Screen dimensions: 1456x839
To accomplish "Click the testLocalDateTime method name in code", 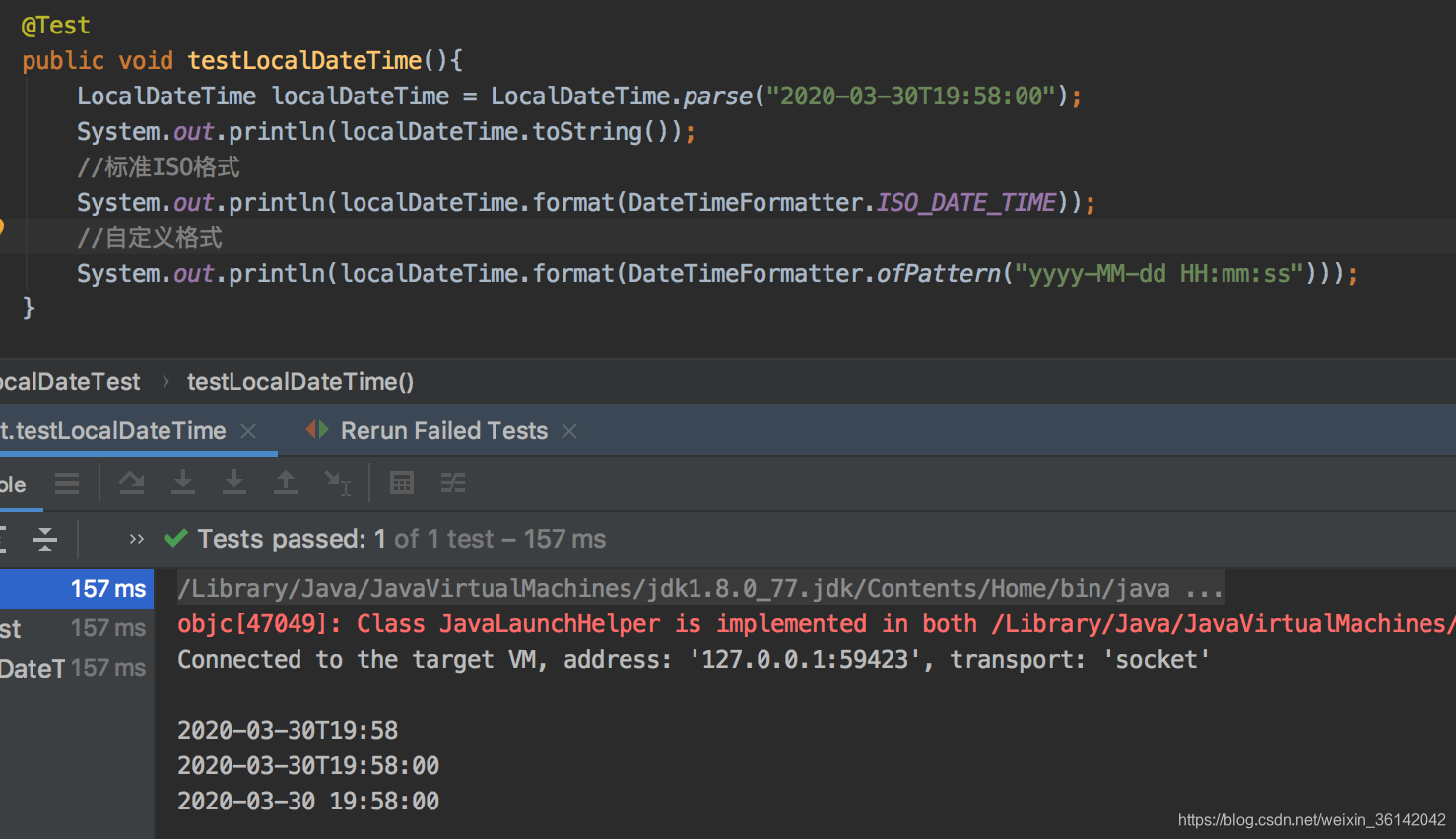I will click(304, 61).
